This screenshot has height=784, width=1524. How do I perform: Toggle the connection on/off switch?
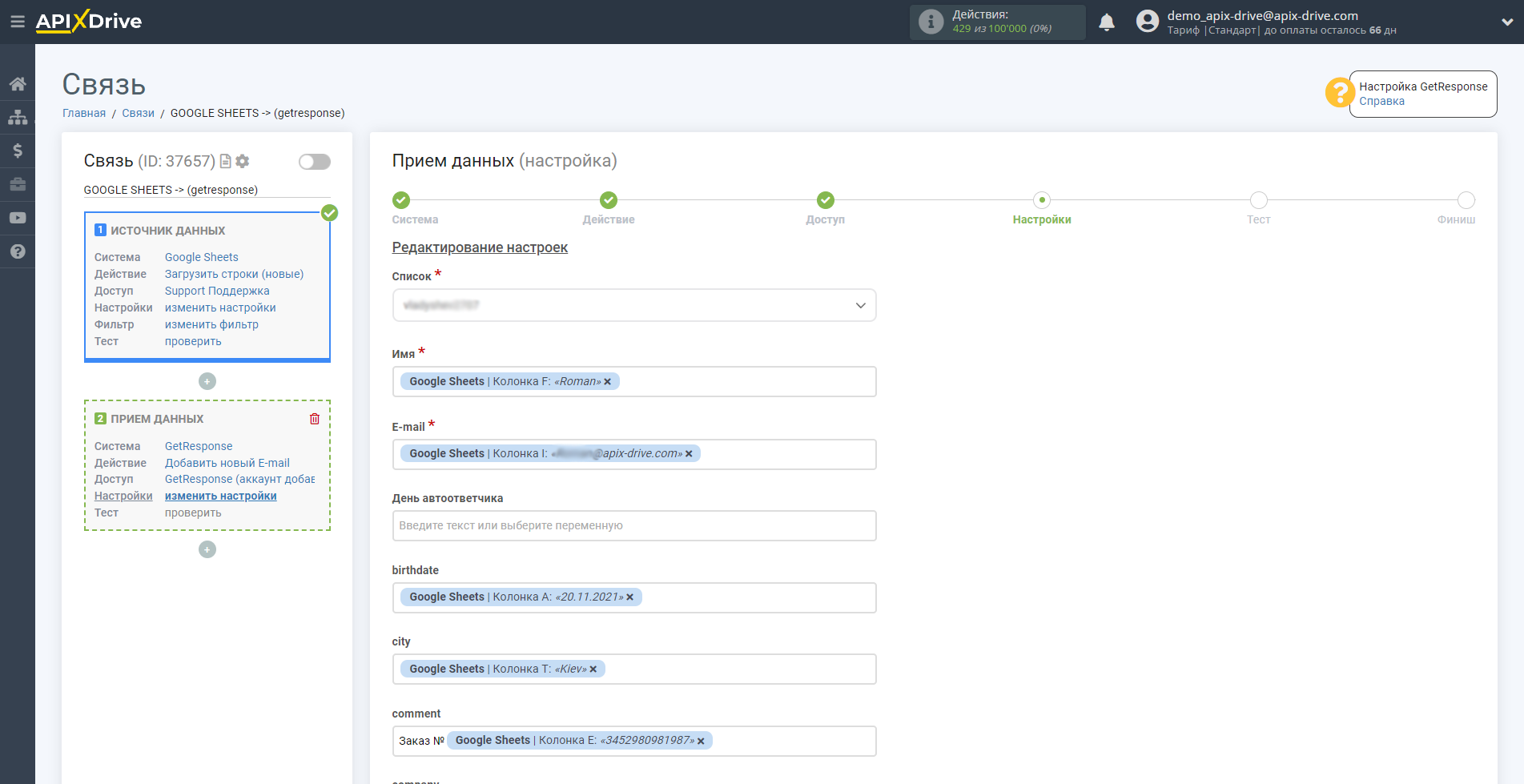315,162
